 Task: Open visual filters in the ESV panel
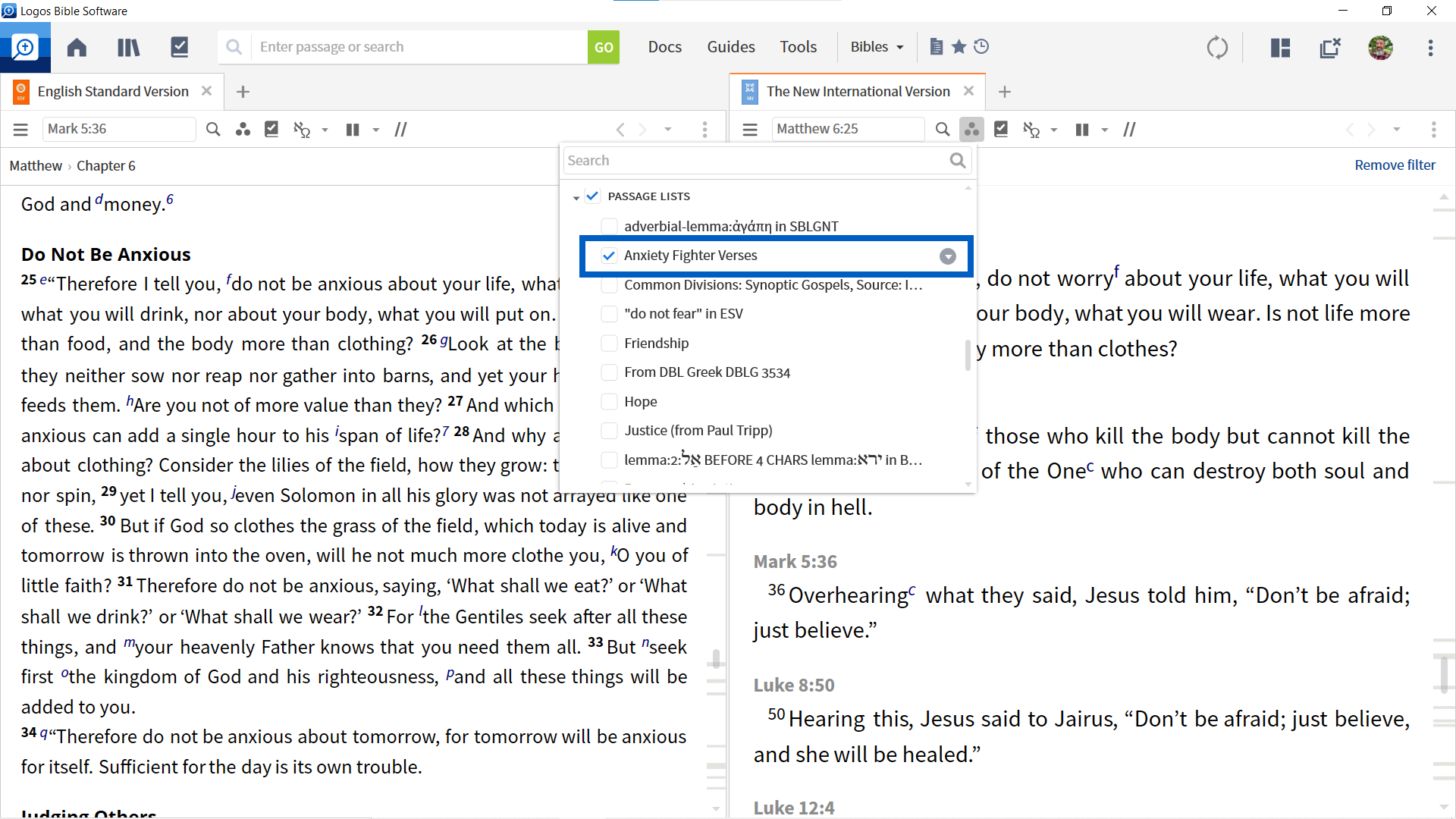tap(243, 129)
